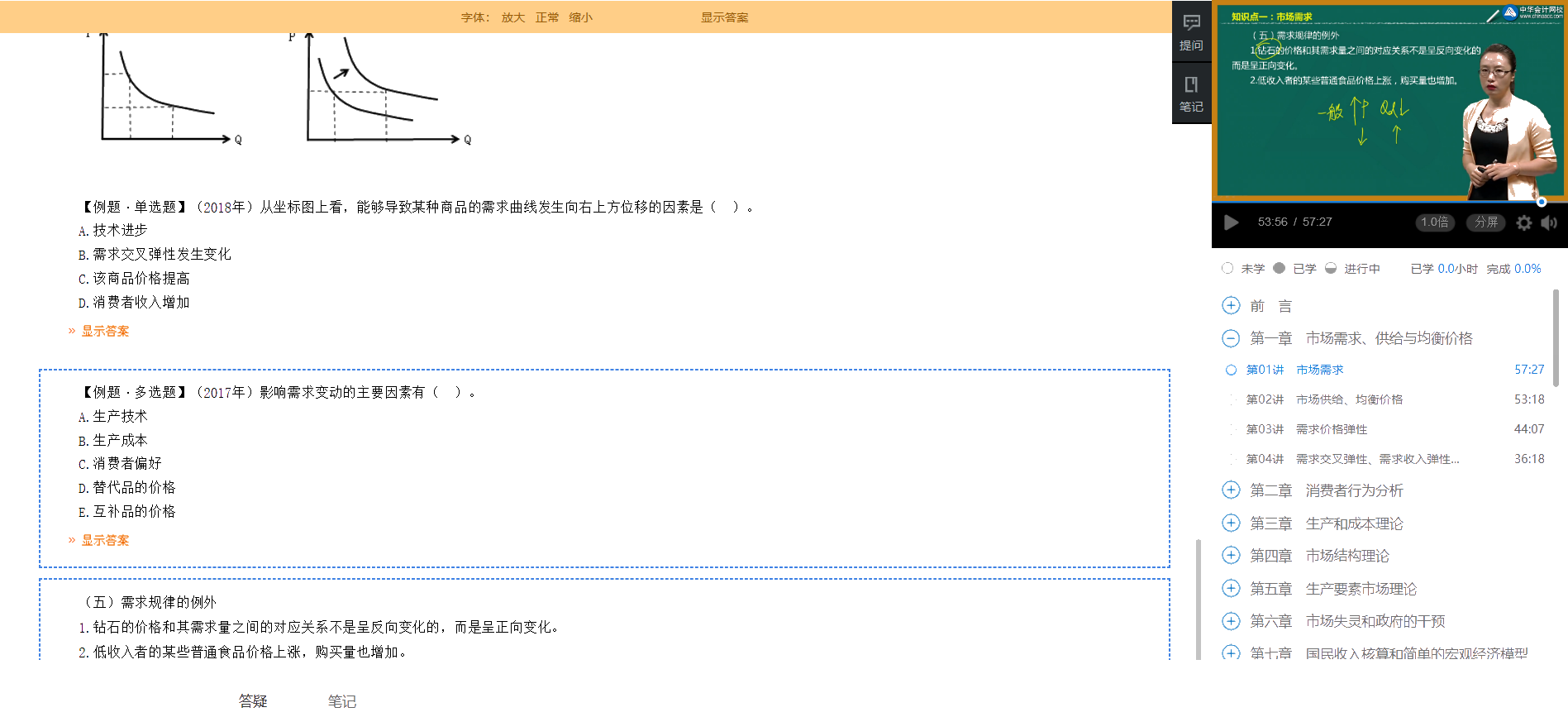Expand 第五章 生产要素市场理论

click(1231, 588)
